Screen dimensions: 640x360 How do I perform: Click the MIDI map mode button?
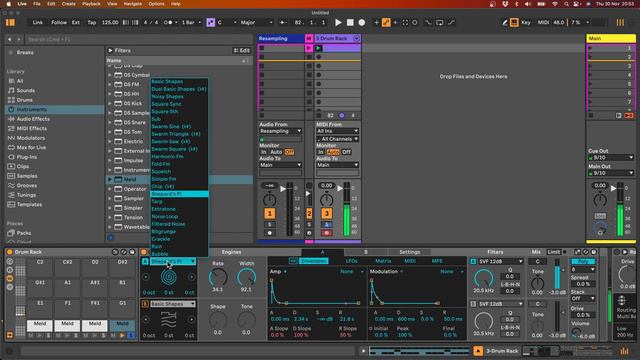pos(543,22)
